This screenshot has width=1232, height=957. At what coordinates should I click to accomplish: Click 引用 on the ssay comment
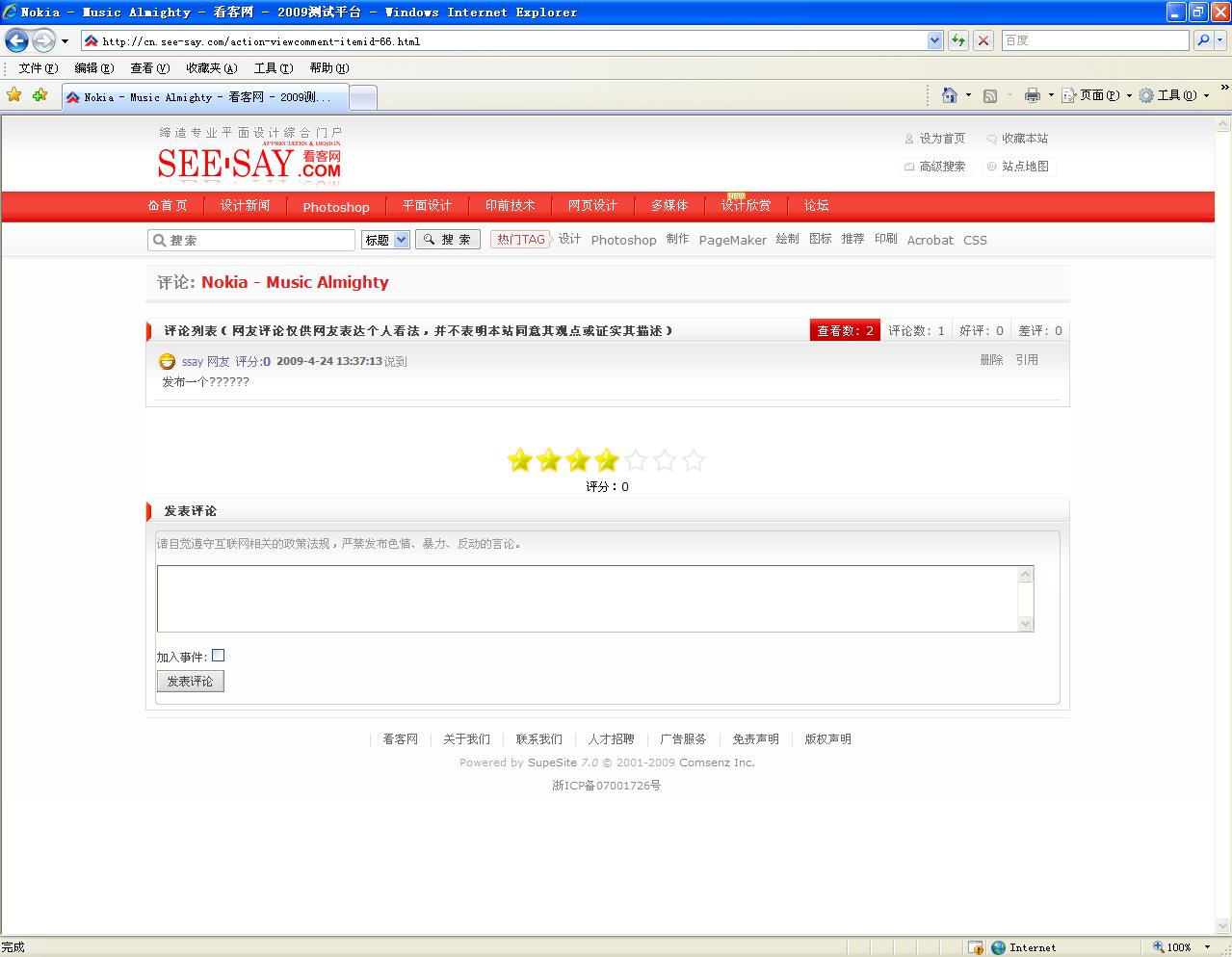[x=1027, y=360]
